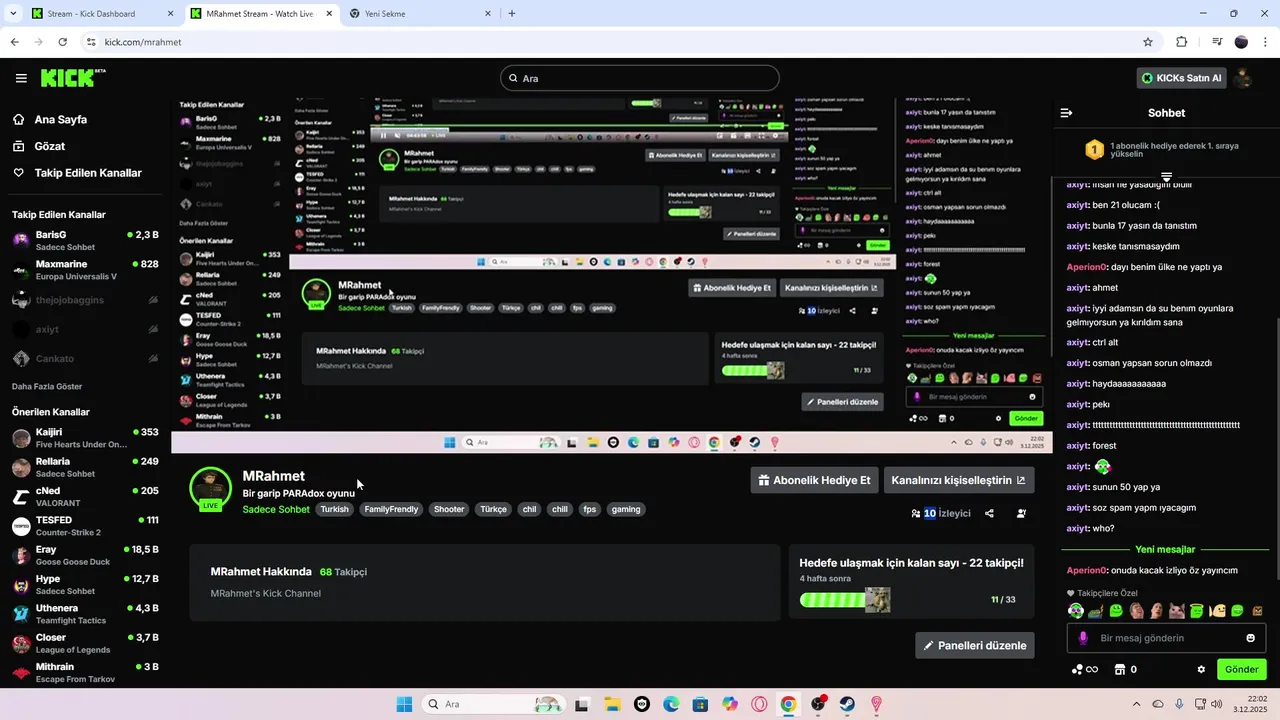This screenshot has width=1280, height=720.
Task: Go back with the browser arrow
Action: click(x=15, y=42)
